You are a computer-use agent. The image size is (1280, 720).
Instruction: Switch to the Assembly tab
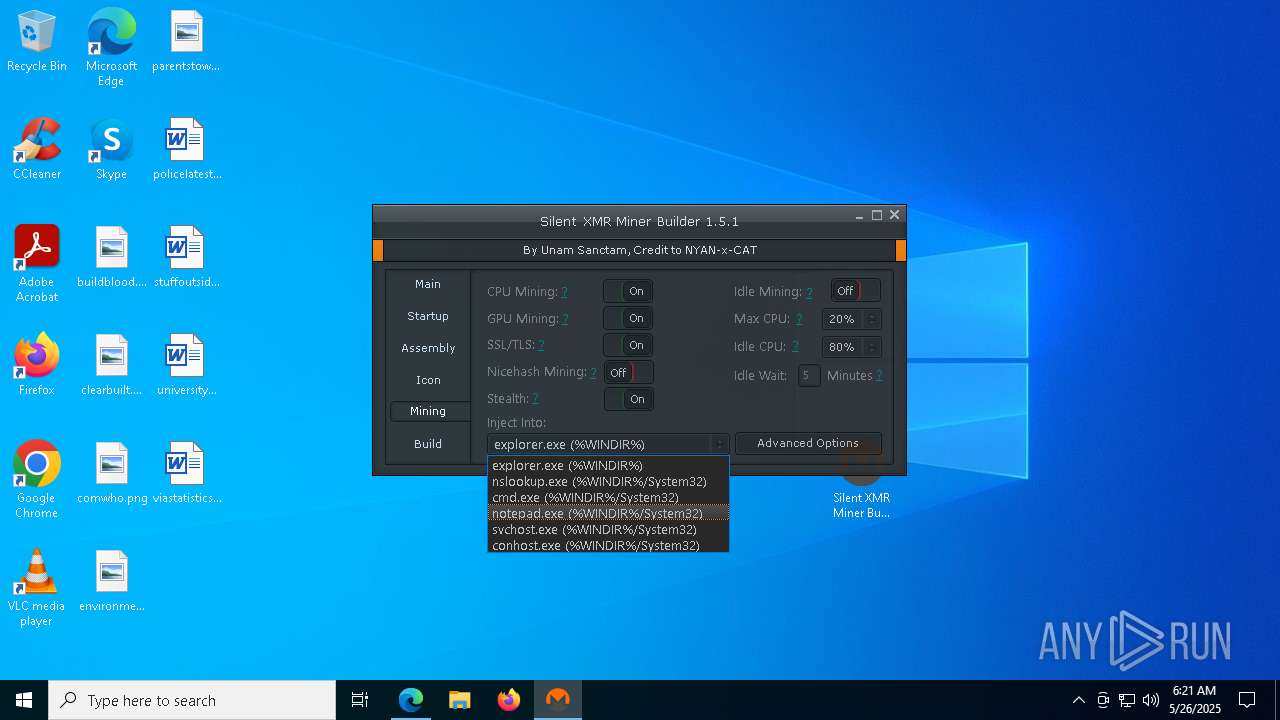[428, 348]
